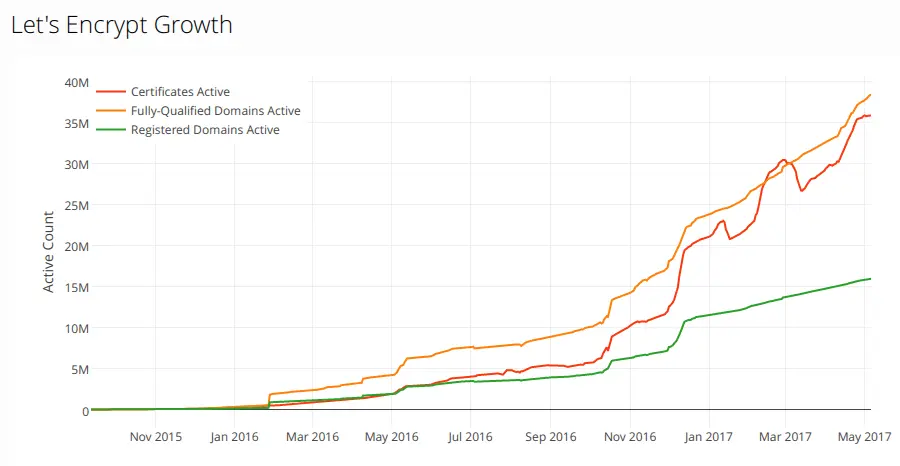This screenshot has height=466, width=900.
Task: Click the 30M y-axis tick label
Action: (77, 165)
